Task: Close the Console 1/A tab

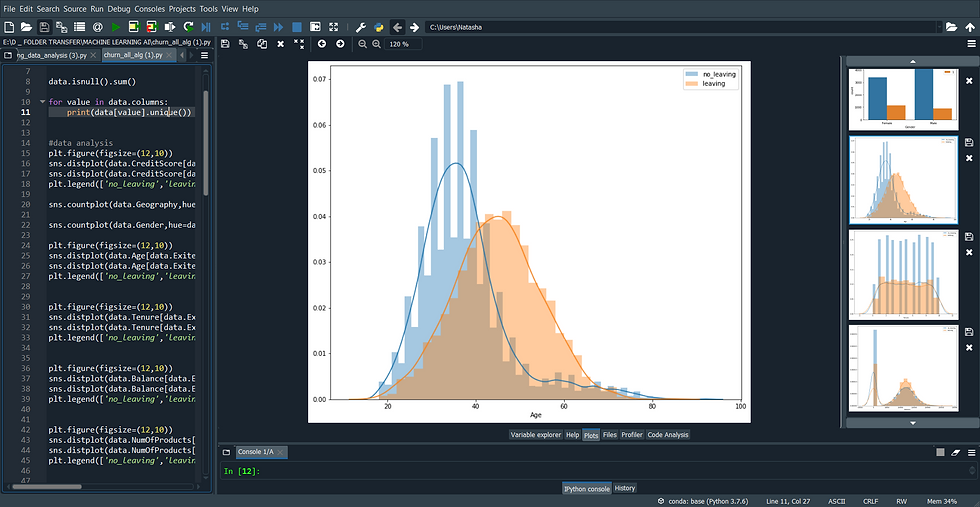Action: [281, 452]
